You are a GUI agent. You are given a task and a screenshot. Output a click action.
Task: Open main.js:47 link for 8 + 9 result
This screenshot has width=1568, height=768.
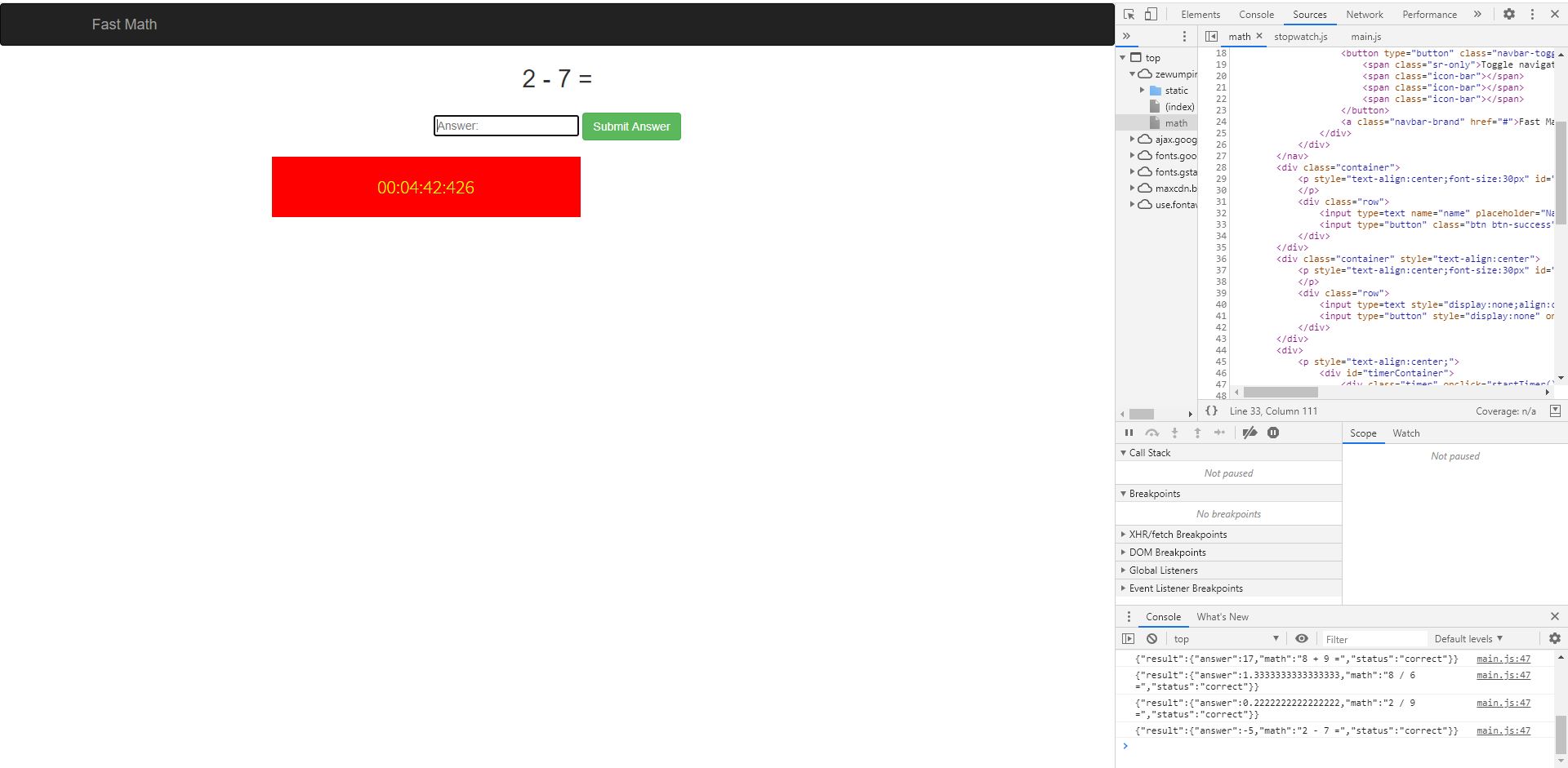(x=1503, y=659)
